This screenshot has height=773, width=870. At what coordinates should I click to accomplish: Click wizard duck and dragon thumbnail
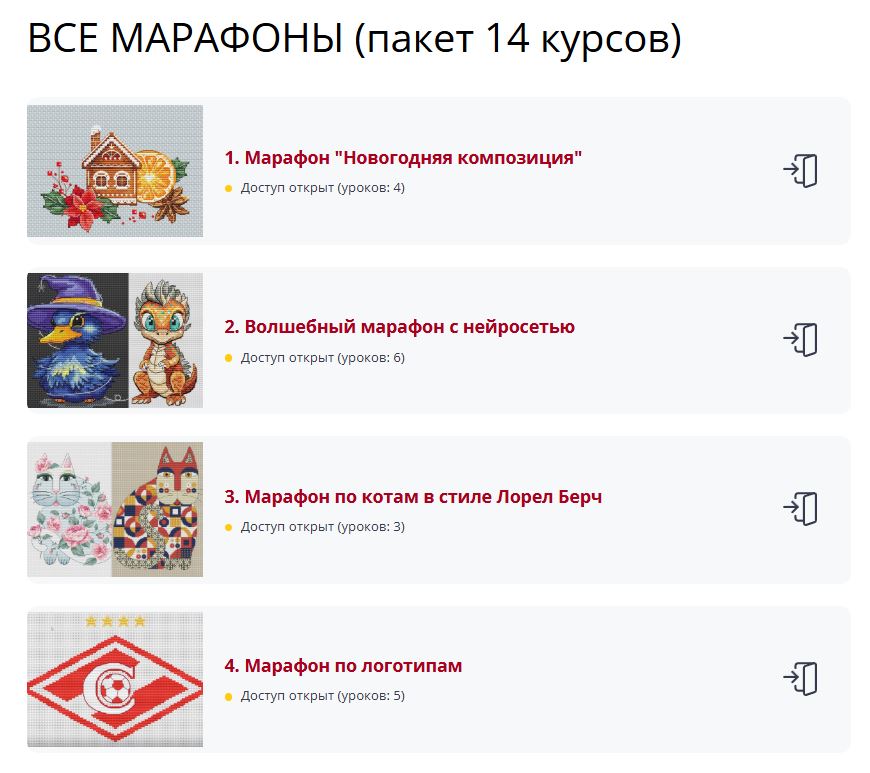115,340
